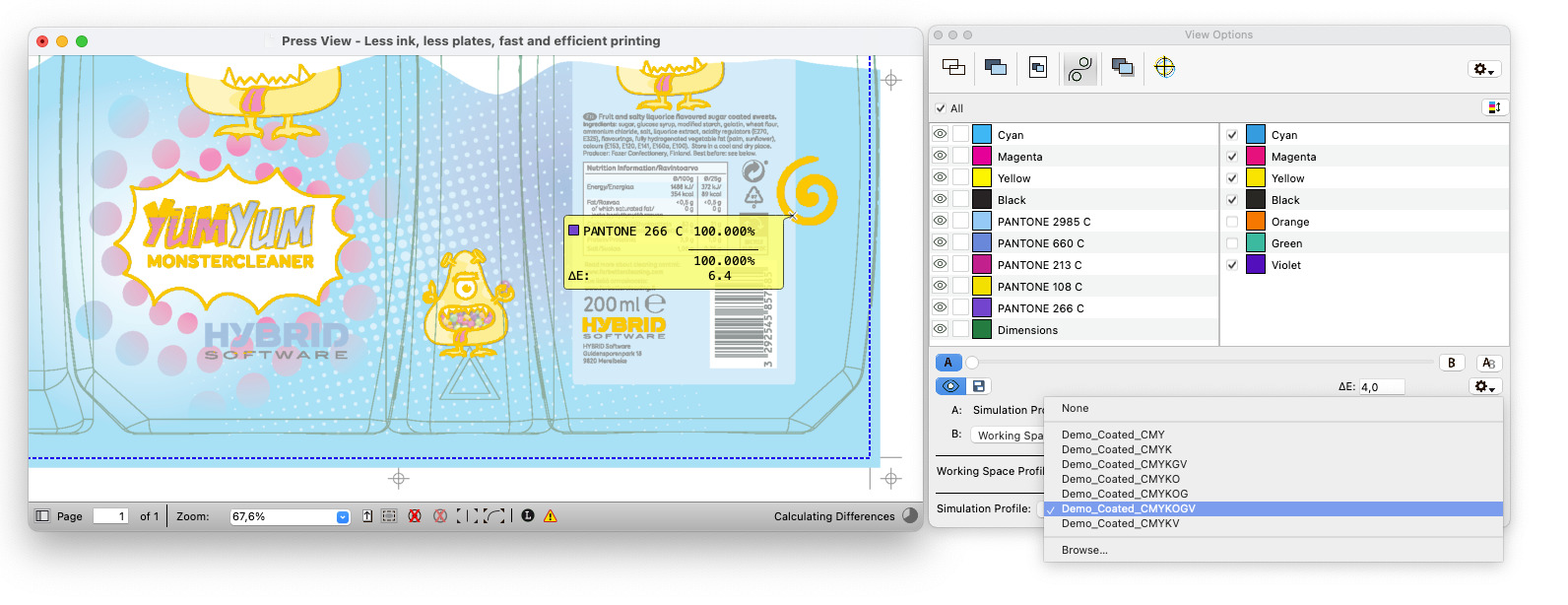1568x605 pixels.
Task: Click the A/B comparison slider handle
Action: click(x=972, y=363)
